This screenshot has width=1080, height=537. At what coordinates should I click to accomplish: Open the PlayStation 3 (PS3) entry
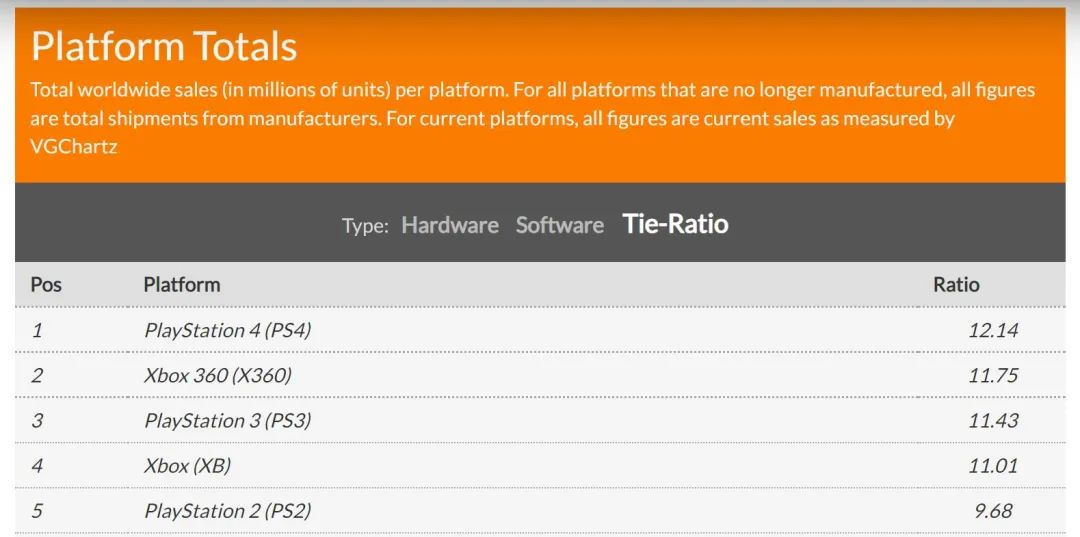tap(228, 421)
